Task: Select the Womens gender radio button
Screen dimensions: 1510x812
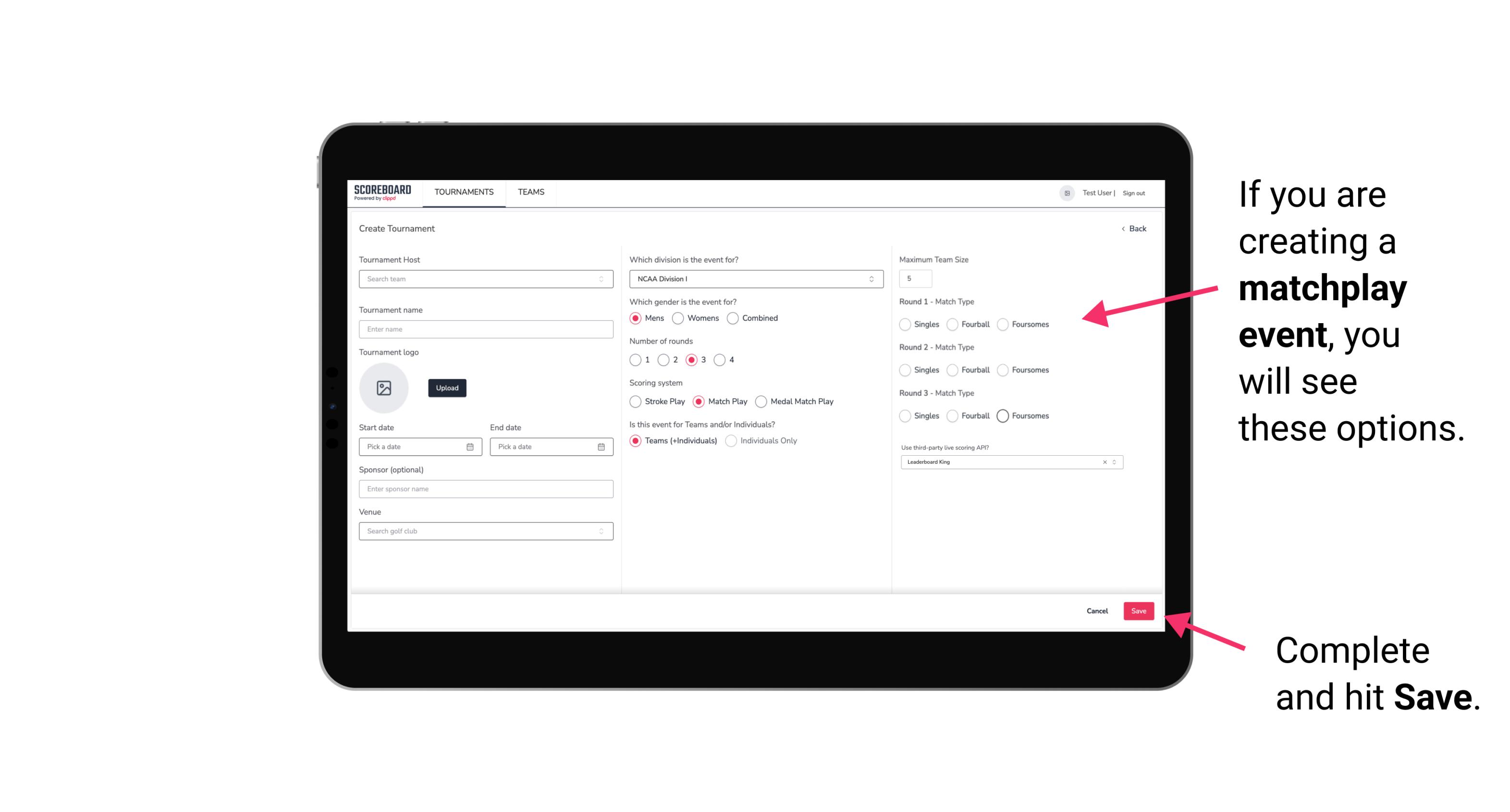Action: coord(678,318)
